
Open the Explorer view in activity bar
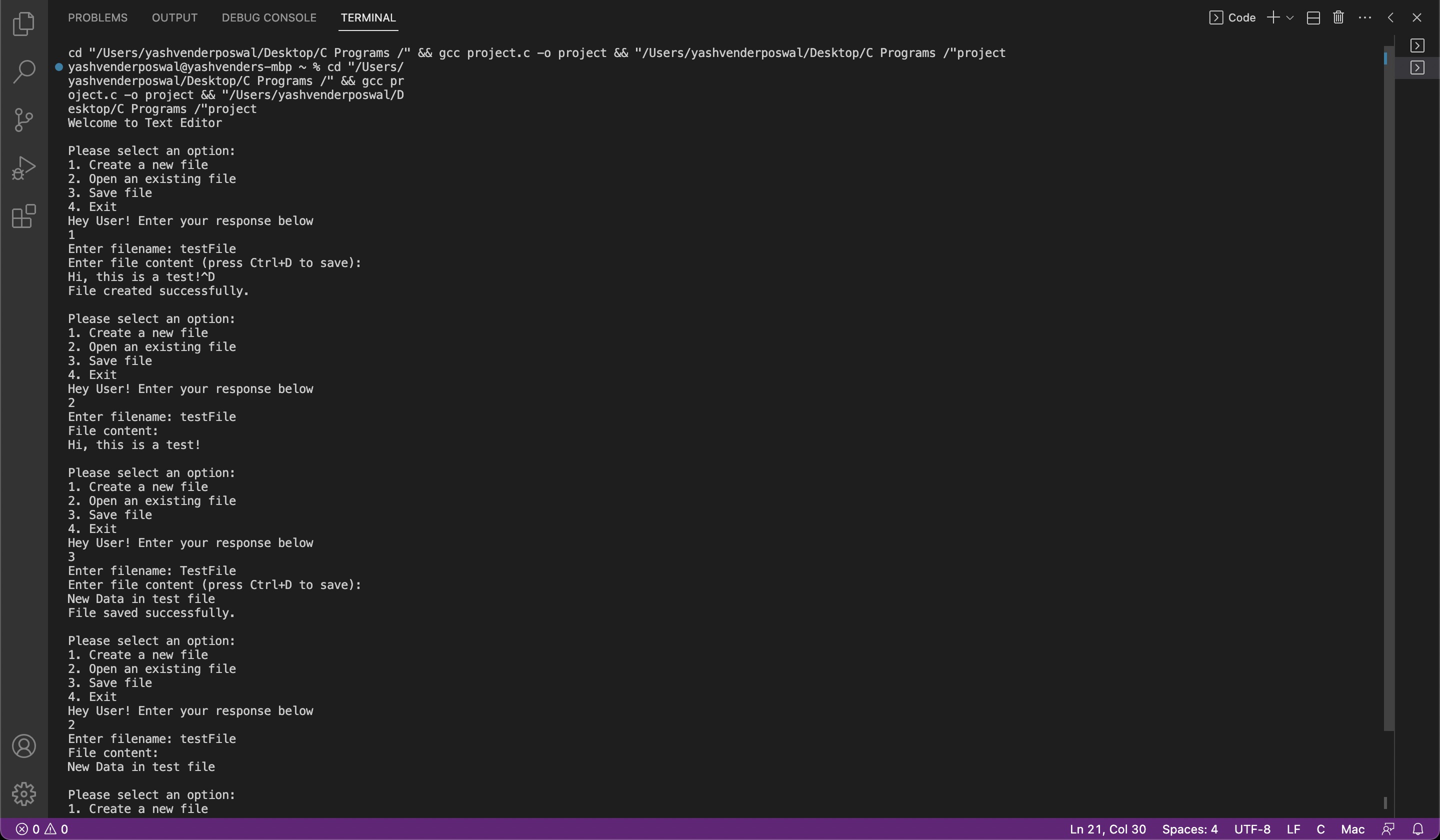(23, 24)
